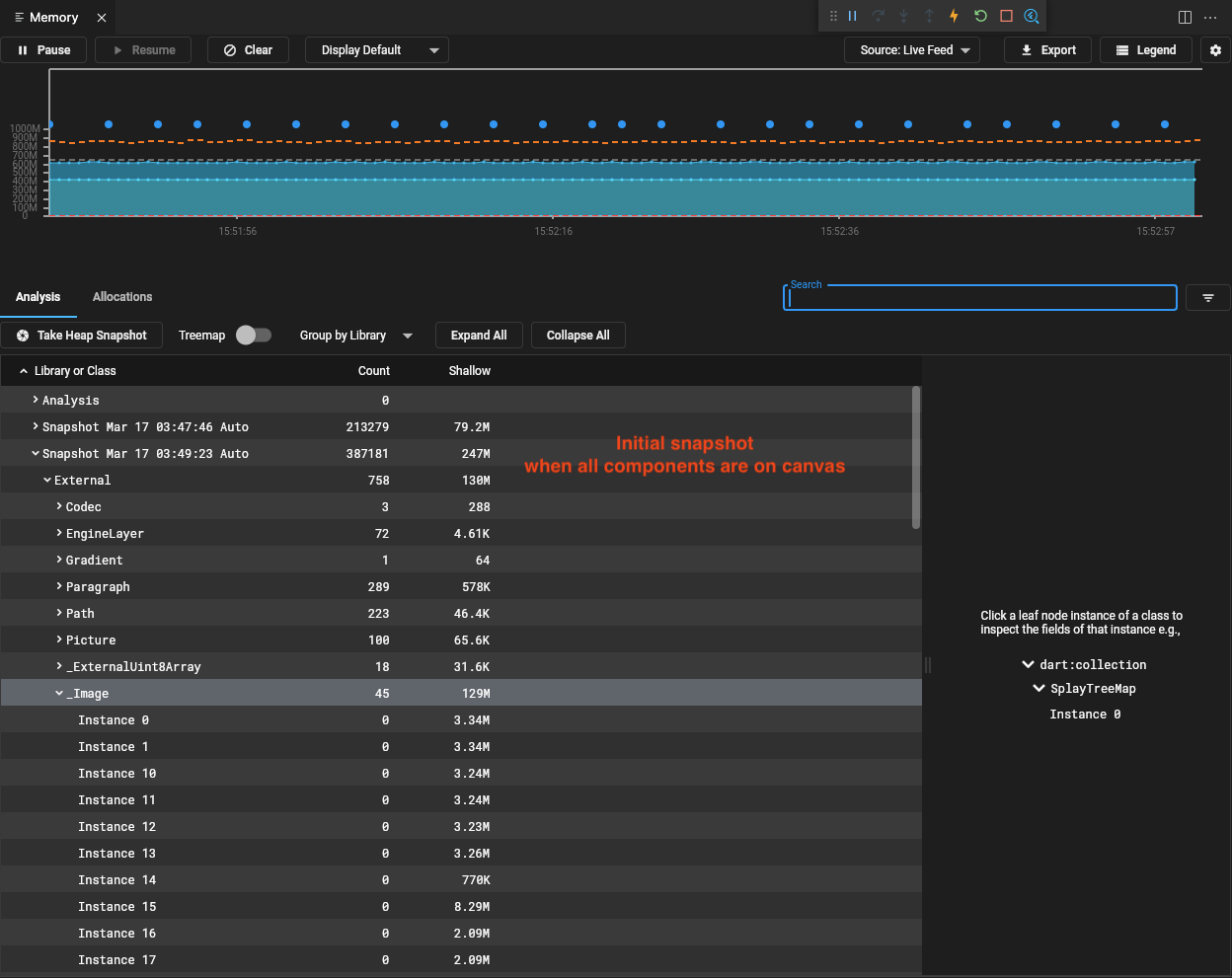
Task: Expand the Gradient class row
Action: point(59,560)
